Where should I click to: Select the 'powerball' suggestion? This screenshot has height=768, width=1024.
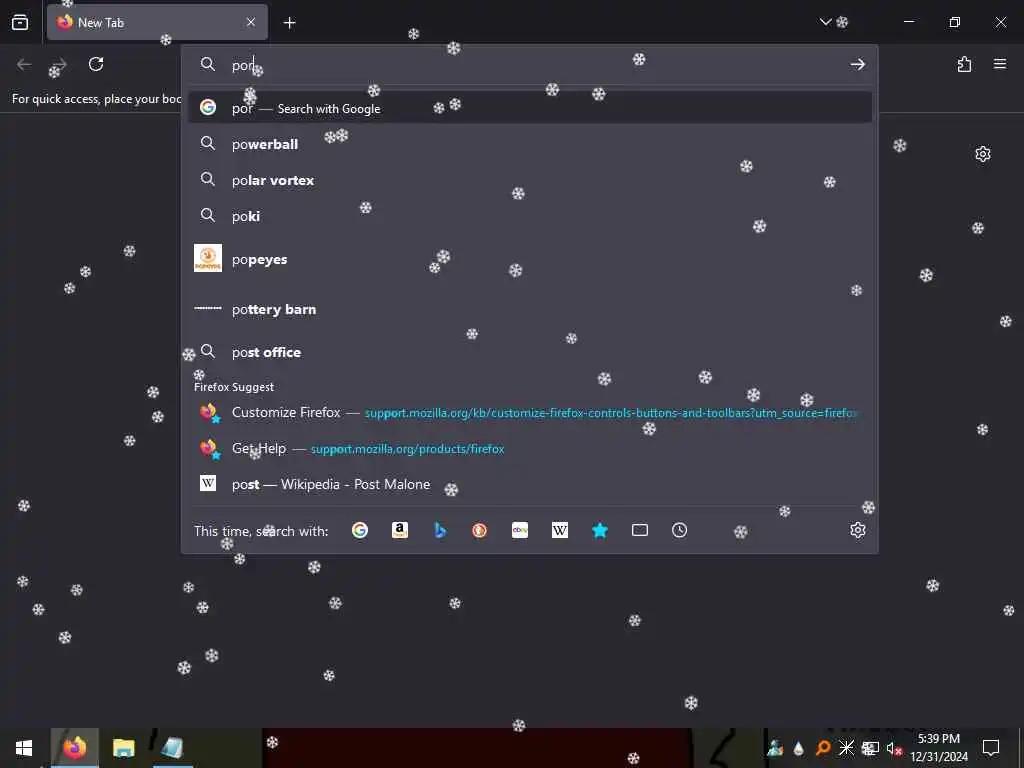[x=530, y=144]
